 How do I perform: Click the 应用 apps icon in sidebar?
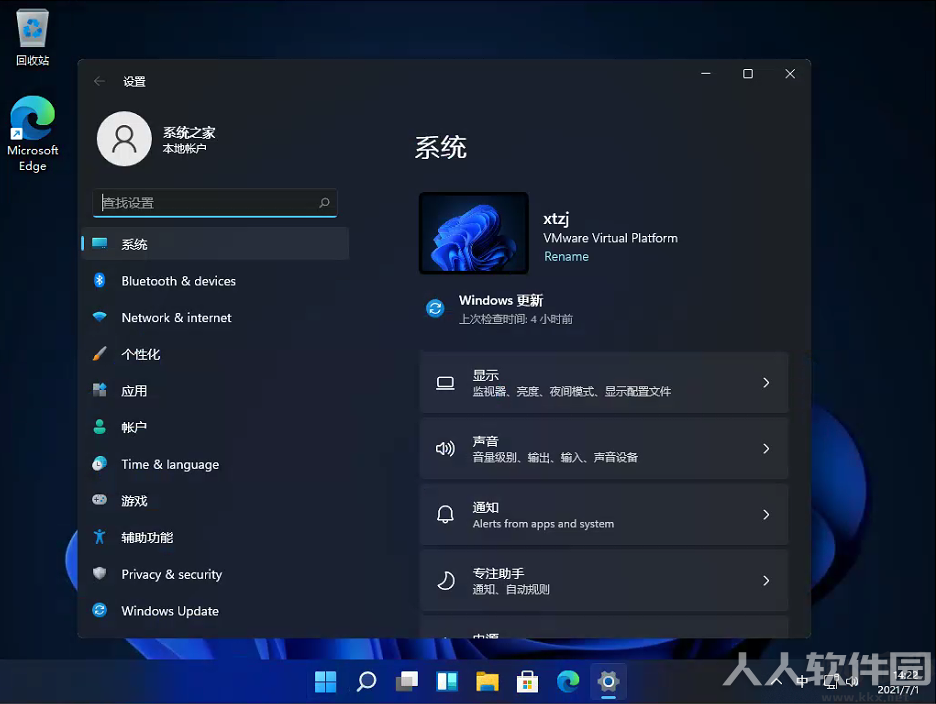coord(100,391)
